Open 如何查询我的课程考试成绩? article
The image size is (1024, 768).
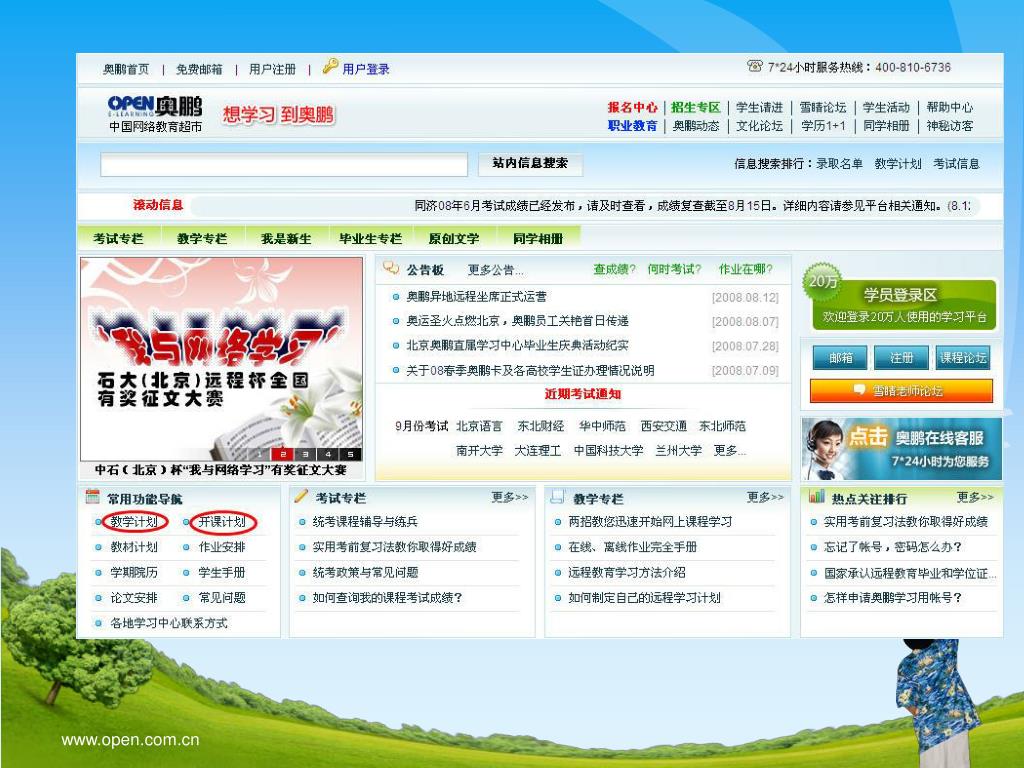click(x=387, y=598)
